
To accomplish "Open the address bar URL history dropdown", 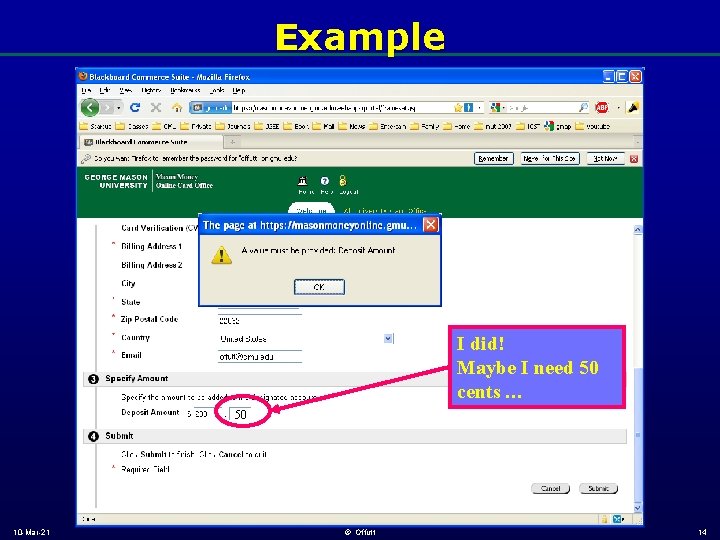I will click(479, 107).
